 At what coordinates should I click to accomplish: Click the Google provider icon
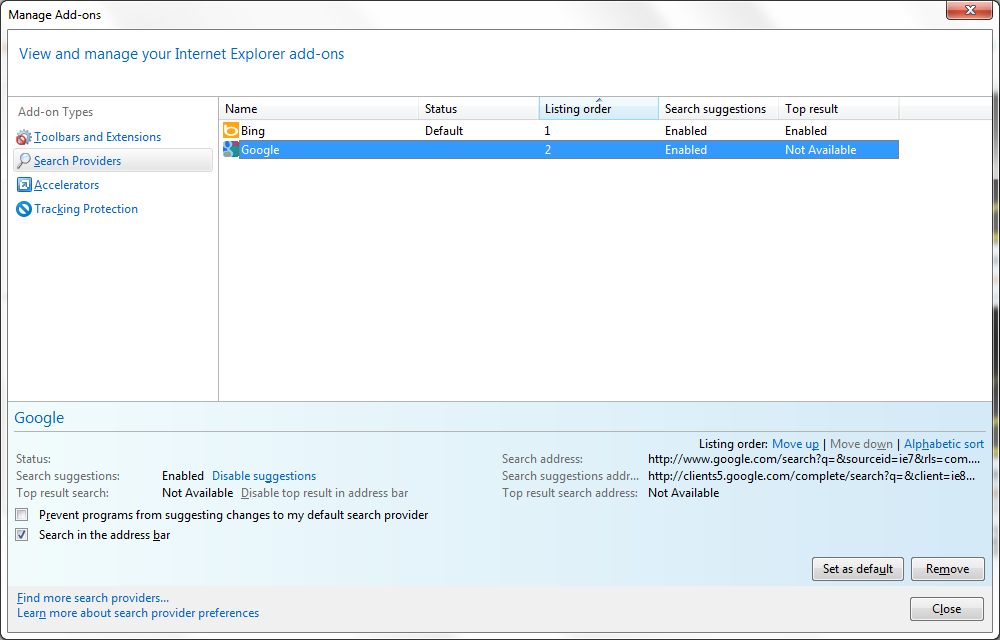(230, 150)
